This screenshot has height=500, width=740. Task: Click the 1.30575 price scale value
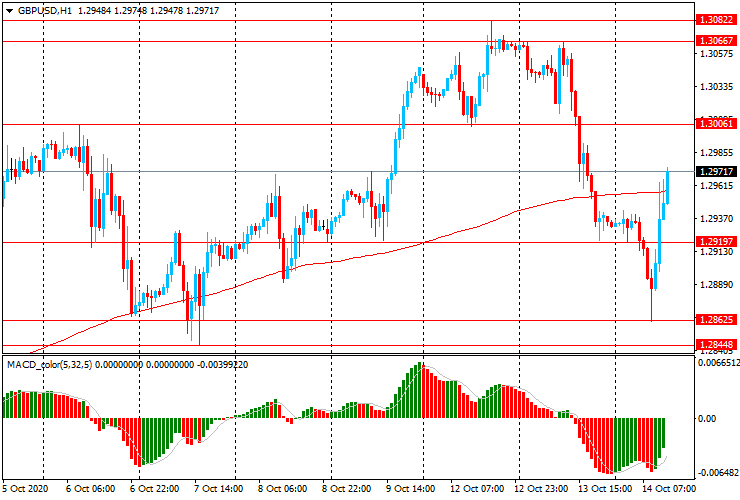coord(717,54)
